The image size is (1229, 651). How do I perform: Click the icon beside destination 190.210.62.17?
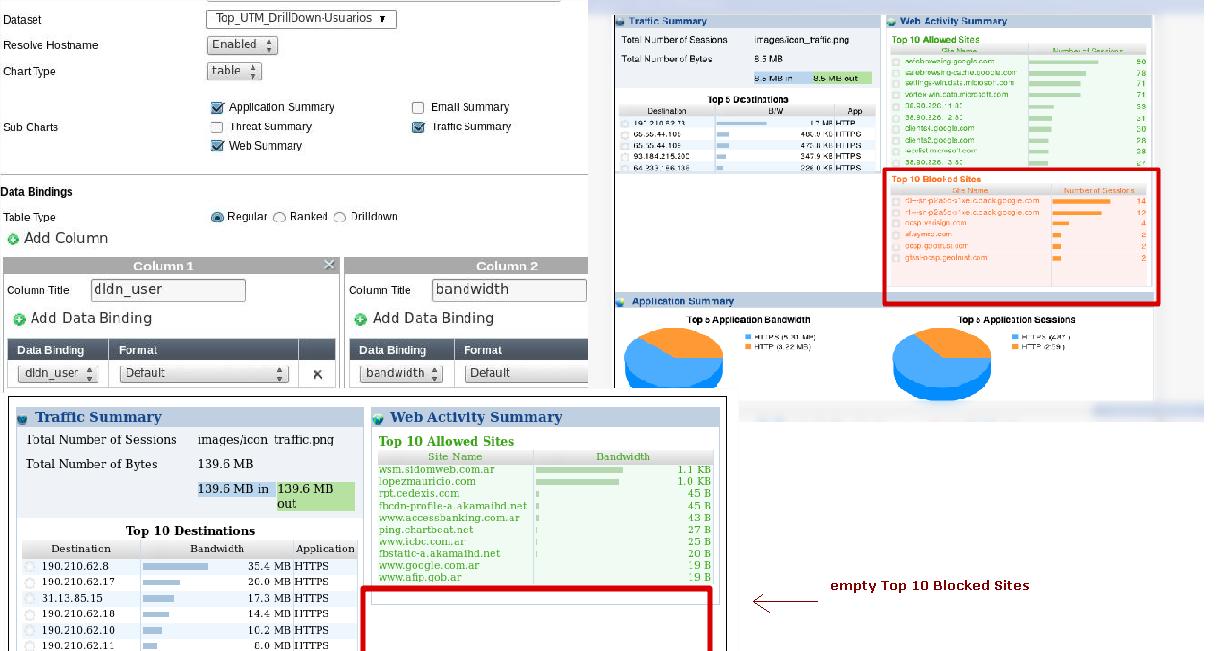(x=30, y=582)
